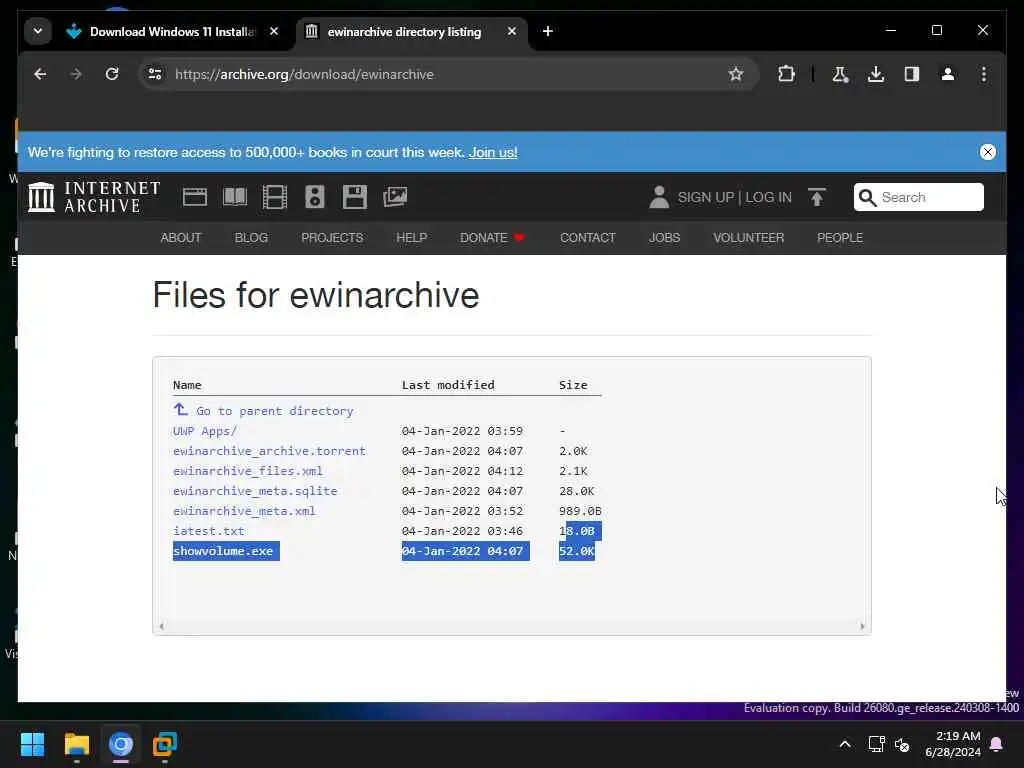The image size is (1024, 768).
Task: Open the PROJECTS menu item
Action: click(x=332, y=238)
